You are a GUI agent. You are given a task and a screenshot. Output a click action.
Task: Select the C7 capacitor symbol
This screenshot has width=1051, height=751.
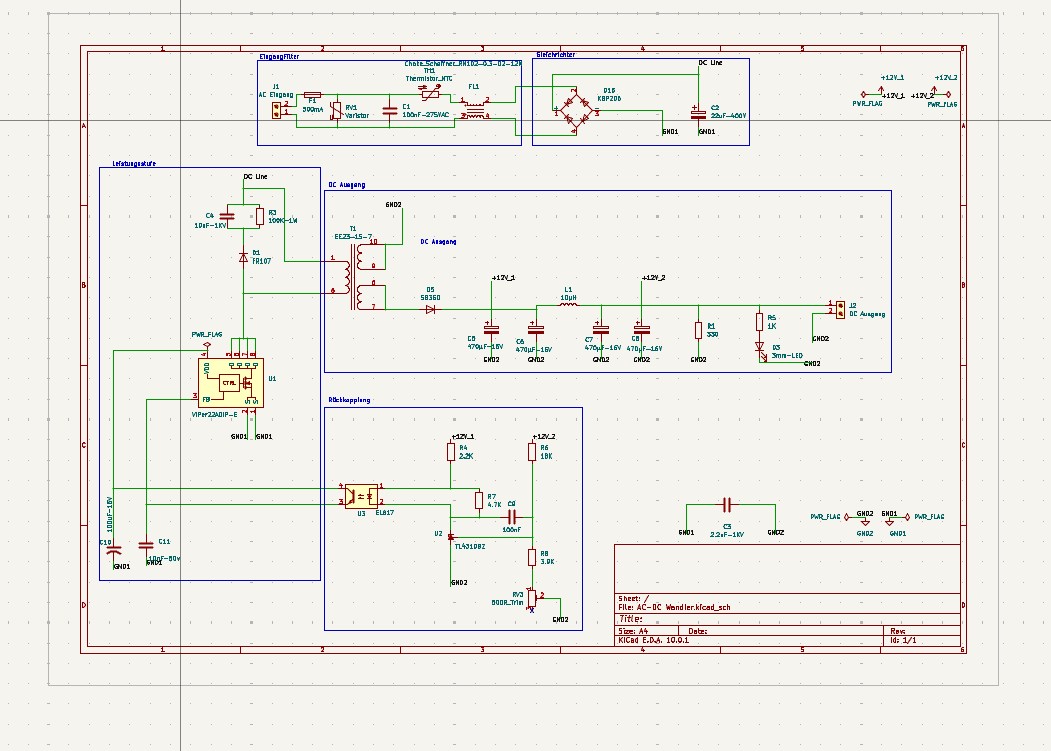tap(601, 329)
